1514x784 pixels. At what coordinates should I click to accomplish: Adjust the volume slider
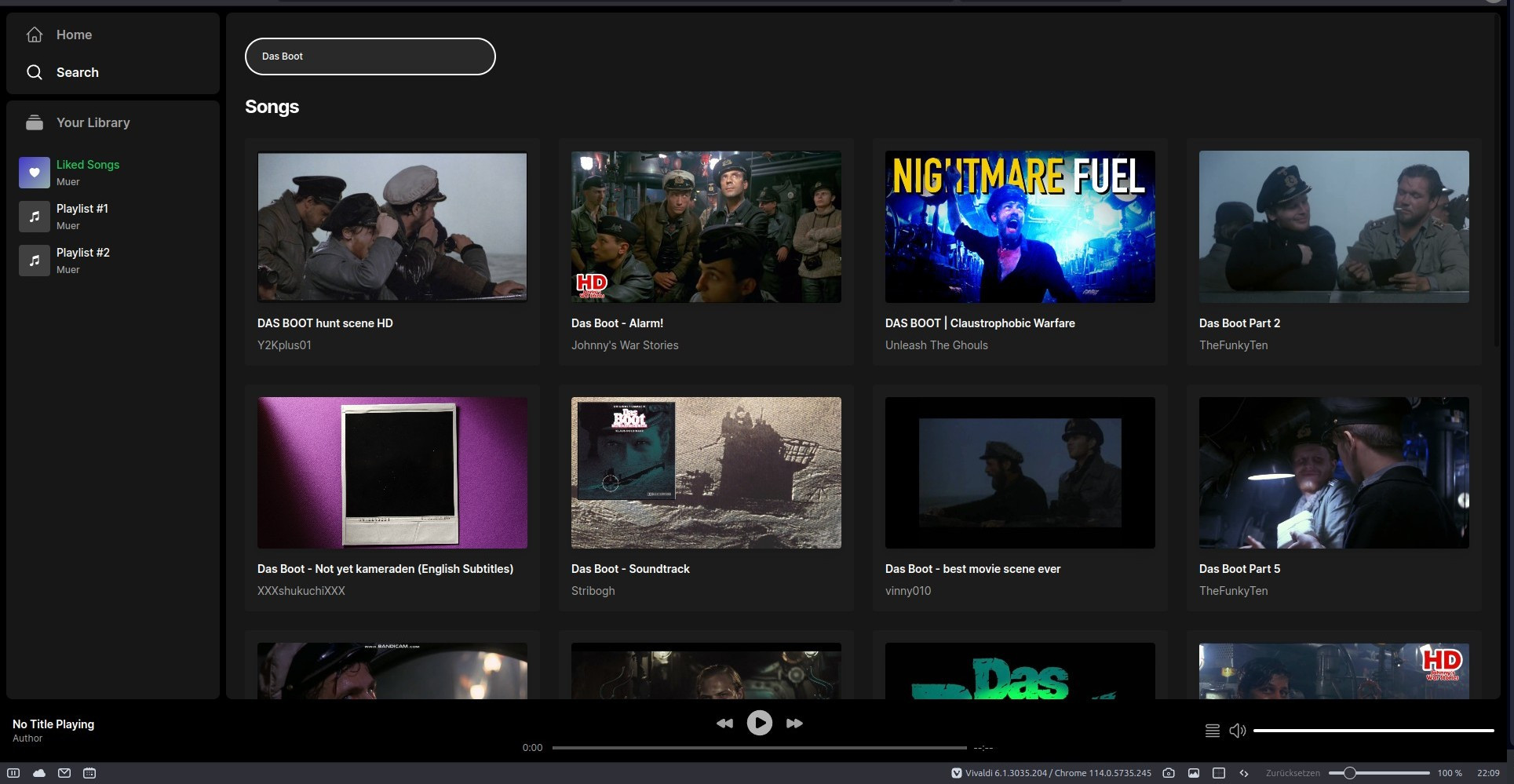tap(1374, 731)
